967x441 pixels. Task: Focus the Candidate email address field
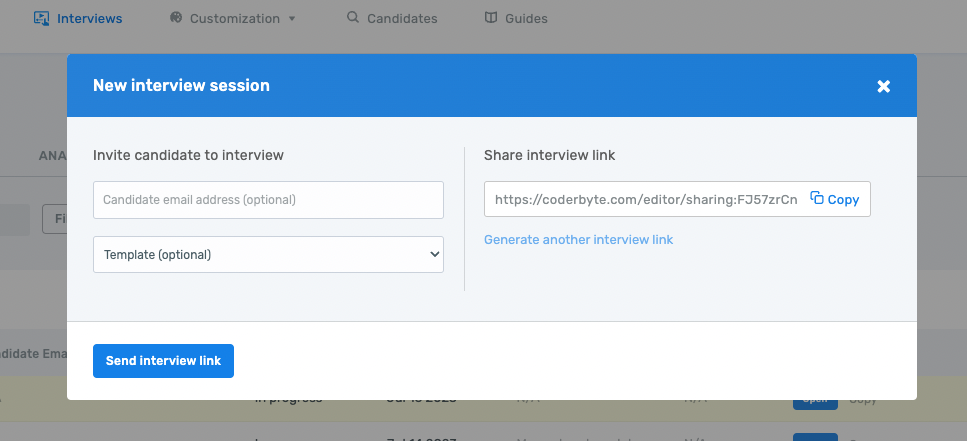tap(268, 200)
